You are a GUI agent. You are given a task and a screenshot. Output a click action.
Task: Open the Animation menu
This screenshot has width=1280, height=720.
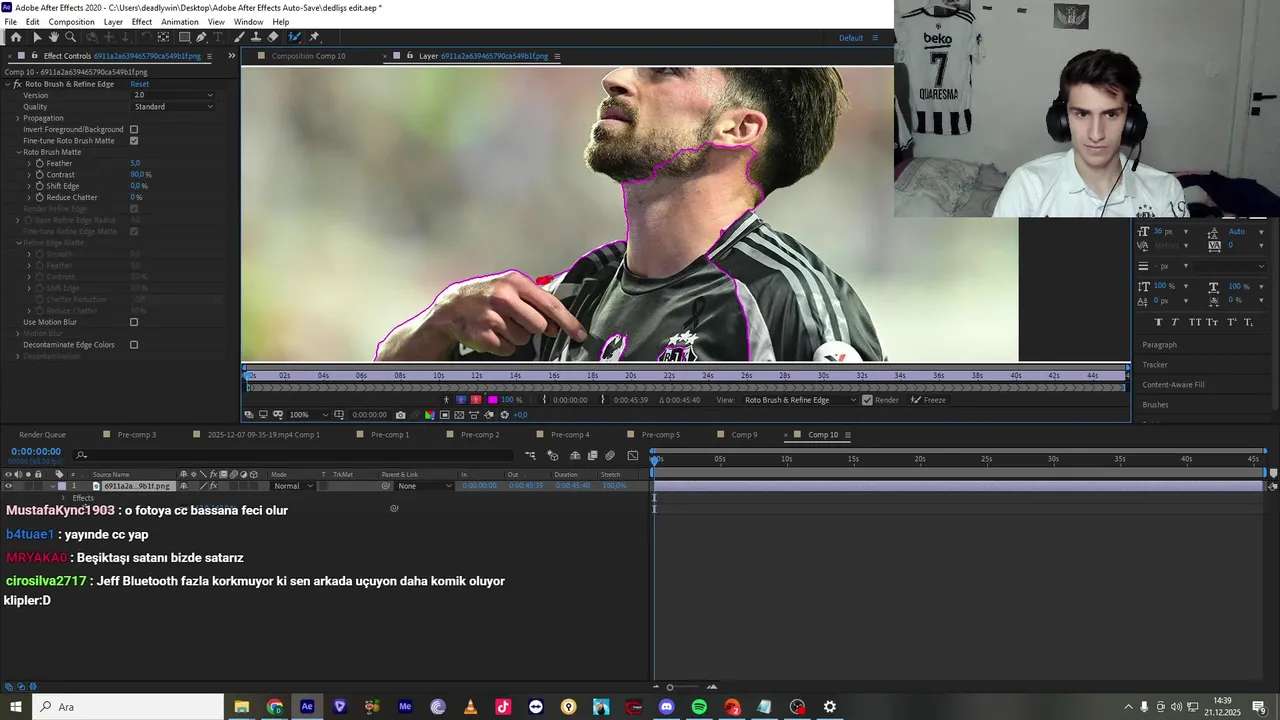(x=180, y=22)
